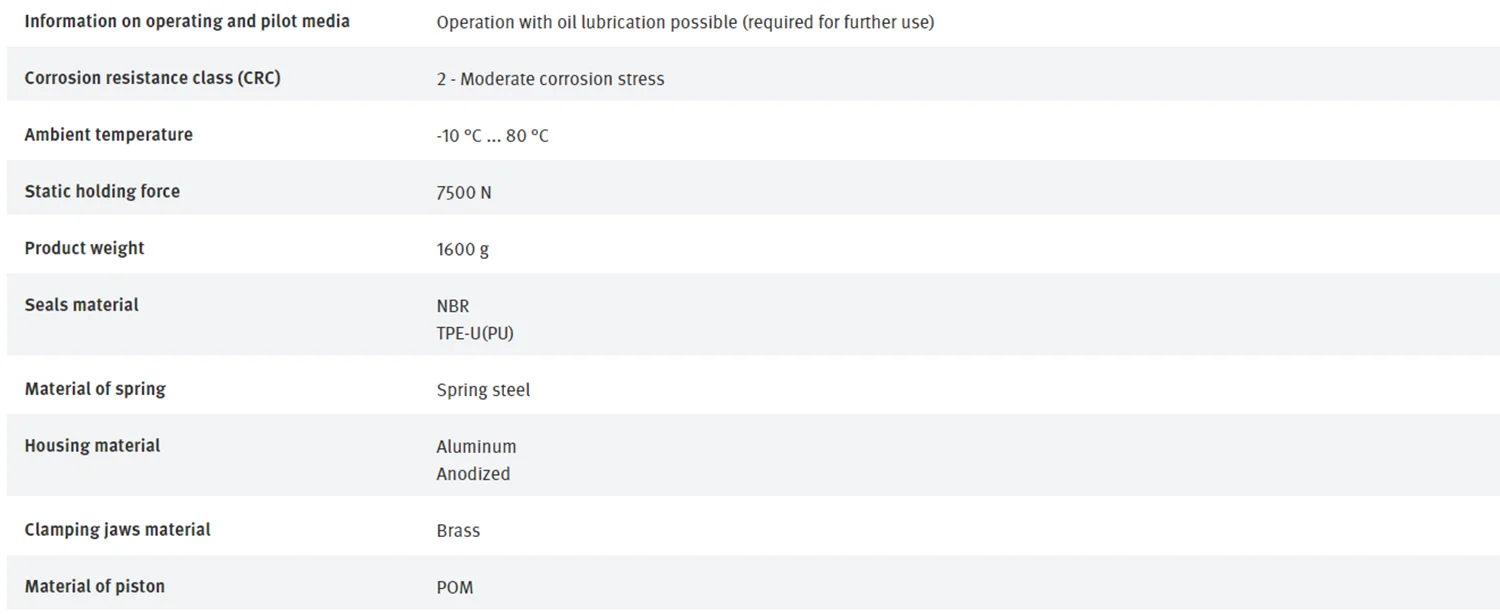The width and height of the screenshot is (1500, 614).
Task: Select the Corrosion resistance class (CRC) label
Action: coord(152,78)
